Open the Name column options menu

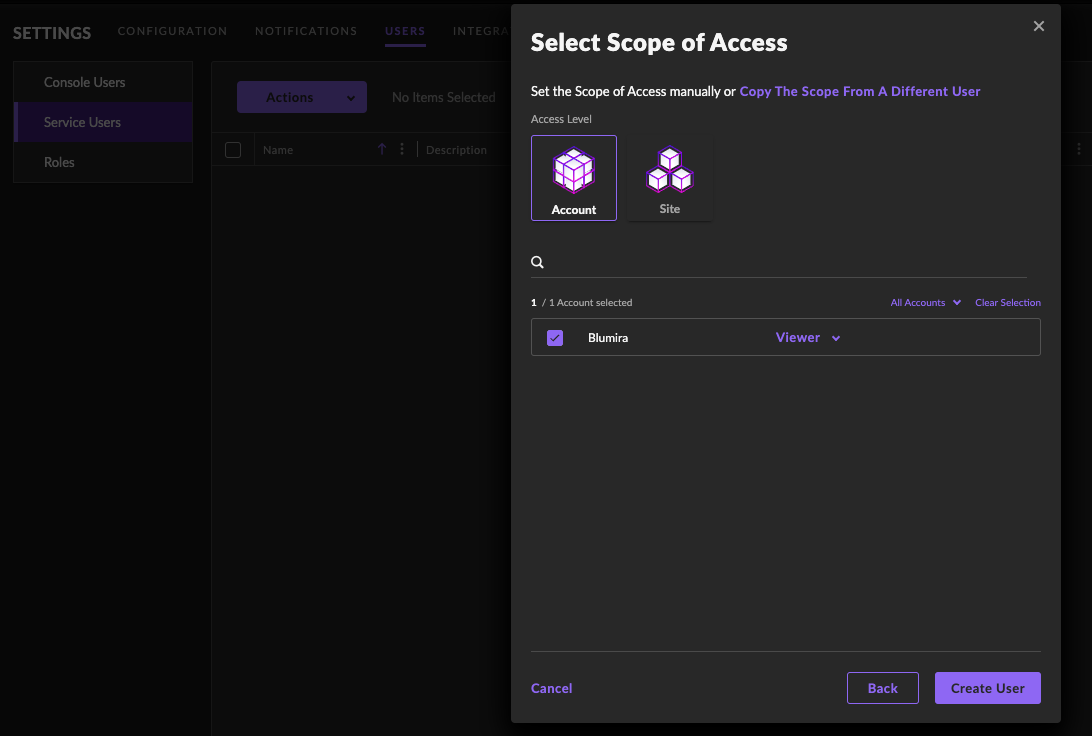(x=402, y=150)
